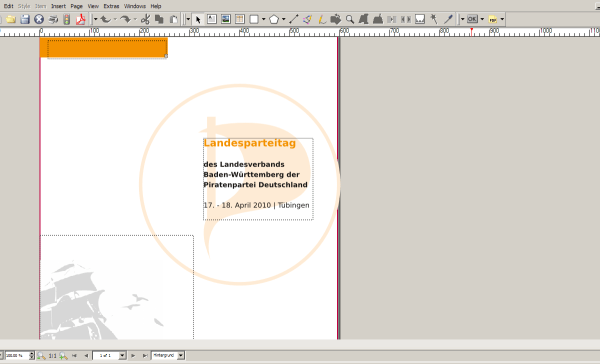Image resolution: width=600 pixels, height=364 pixels.
Task: Select the Insert Shape tool
Action: [254, 19]
